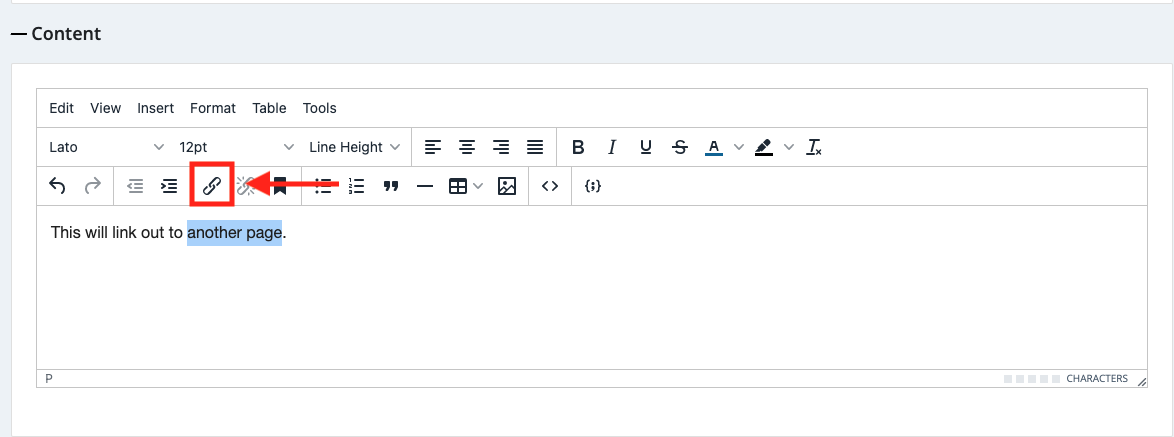The width and height of the screenshot is (1174, 437).
Task: Toggle underline on selected text
Action: tap(646, 147)
